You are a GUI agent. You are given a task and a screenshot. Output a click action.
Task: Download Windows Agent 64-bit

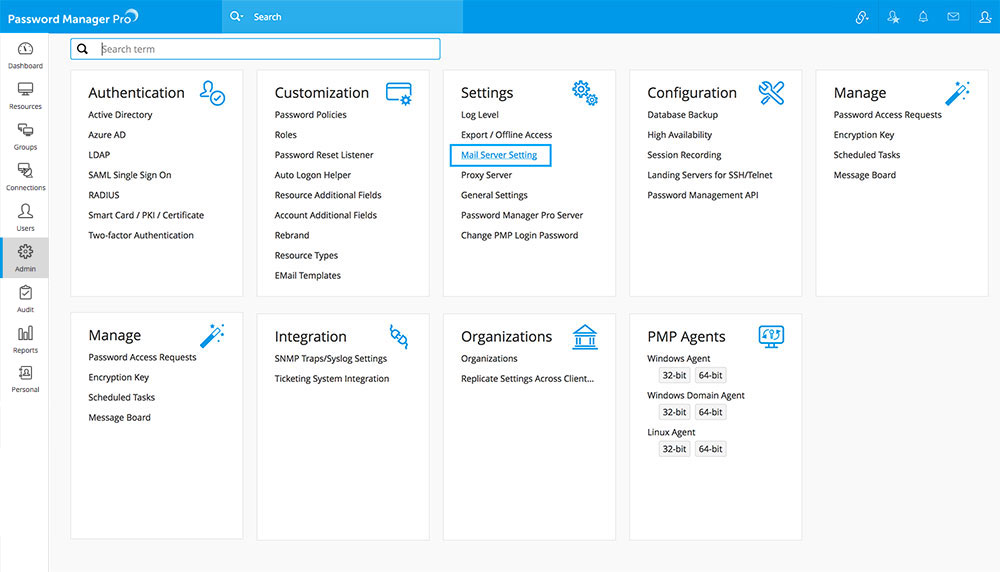[x=710, y=376]
